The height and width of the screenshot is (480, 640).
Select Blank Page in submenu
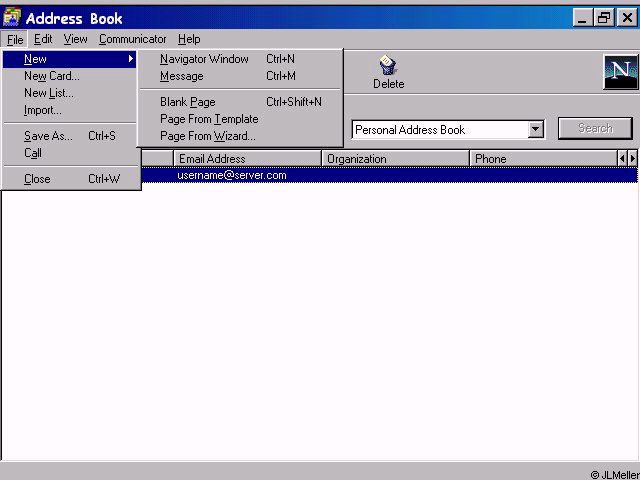click(x=240, y=102)
